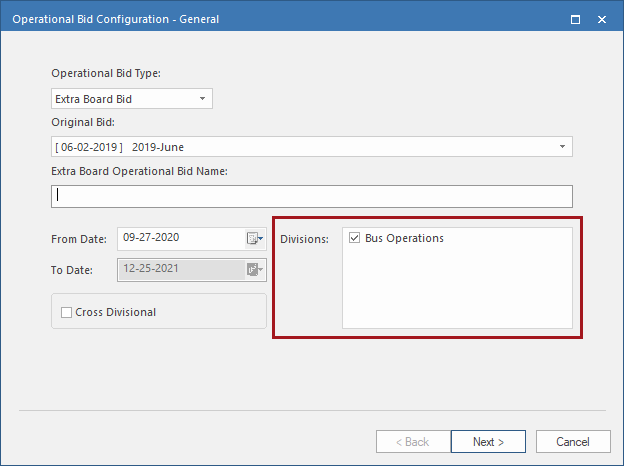
Task: Click the To Date: label
Action: 72,270
